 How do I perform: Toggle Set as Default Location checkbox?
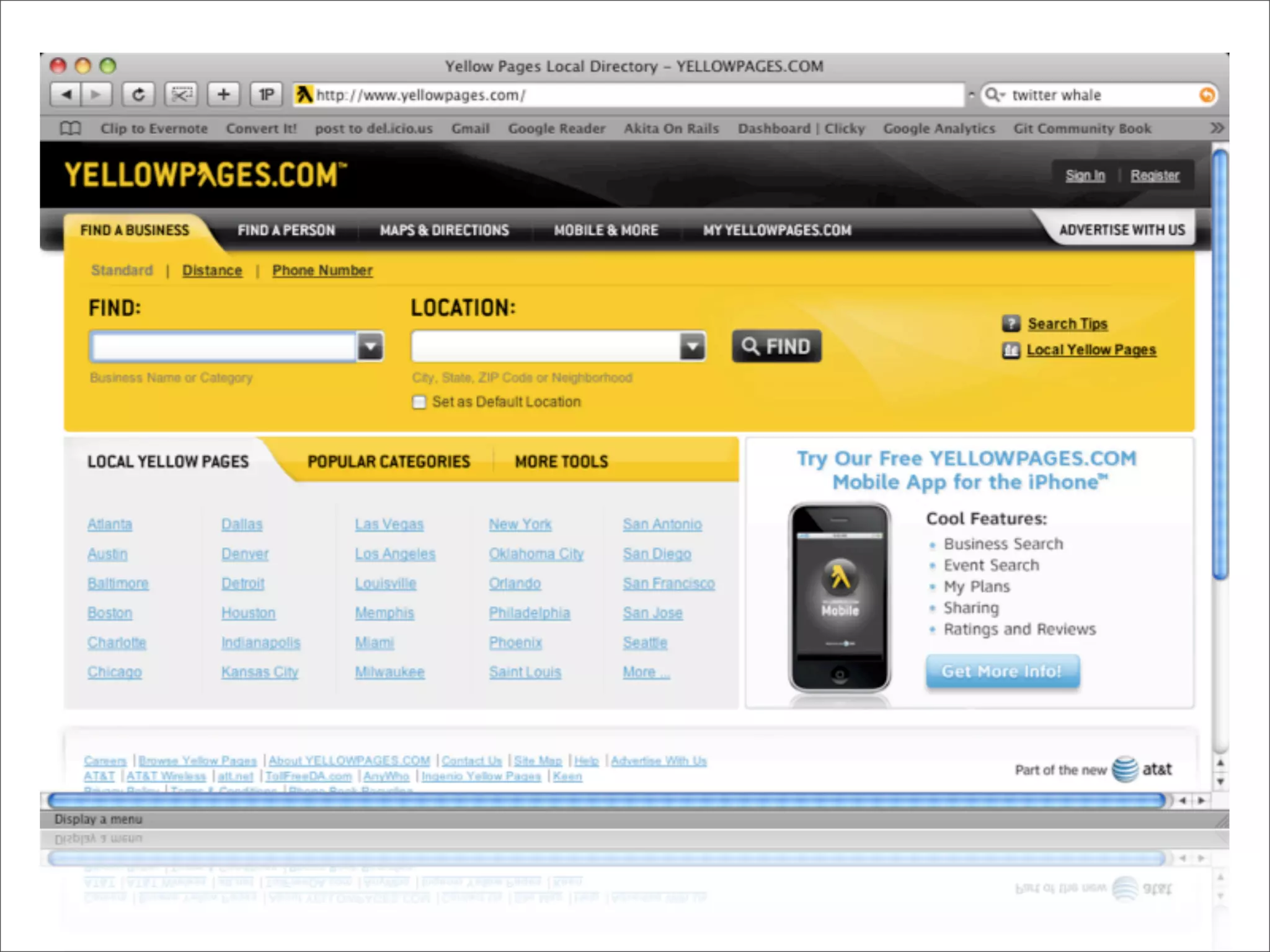[419, 402]
